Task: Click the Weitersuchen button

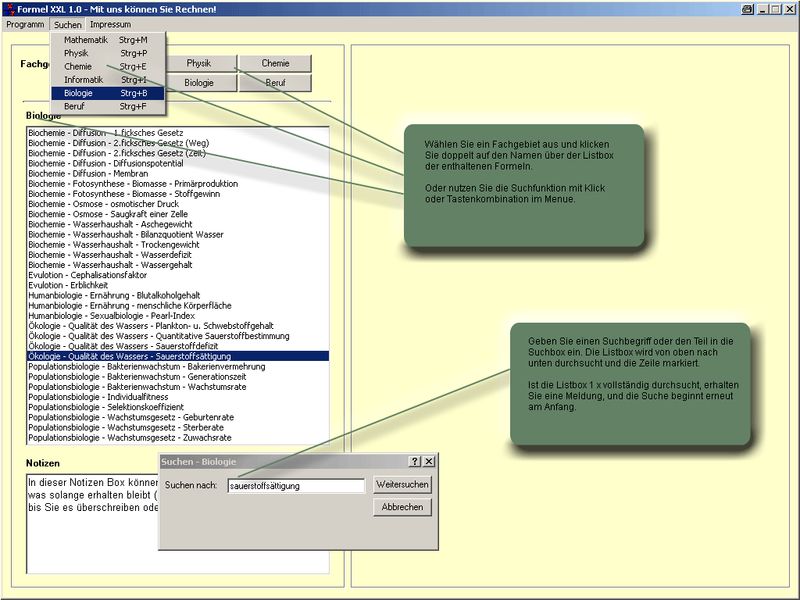Action: 402,485
